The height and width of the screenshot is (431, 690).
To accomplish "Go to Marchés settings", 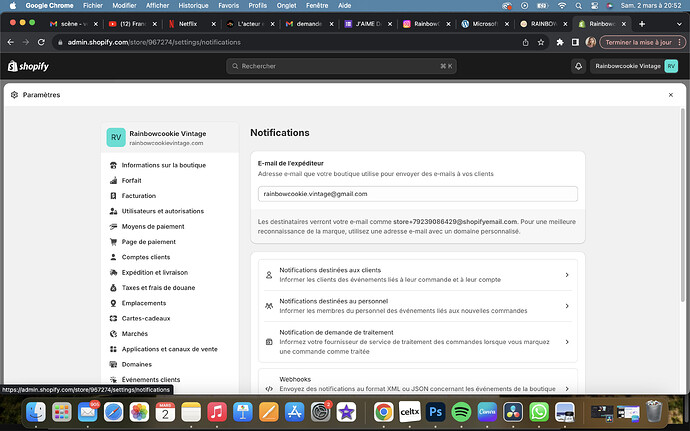I will pos(135,334).
